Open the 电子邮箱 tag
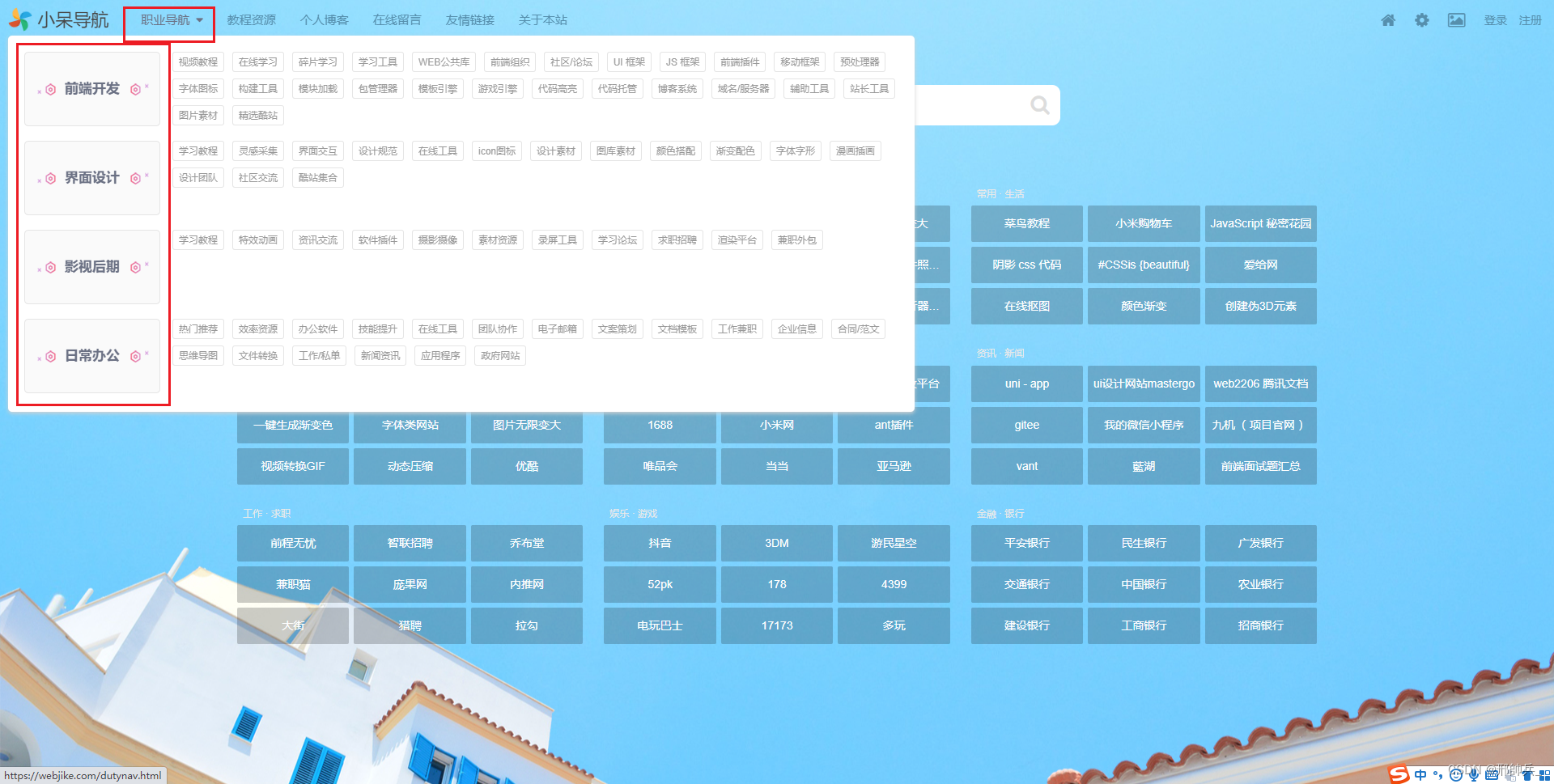Image resolution: width=1554 pixels, height=784 pixels. coord(558,329)
